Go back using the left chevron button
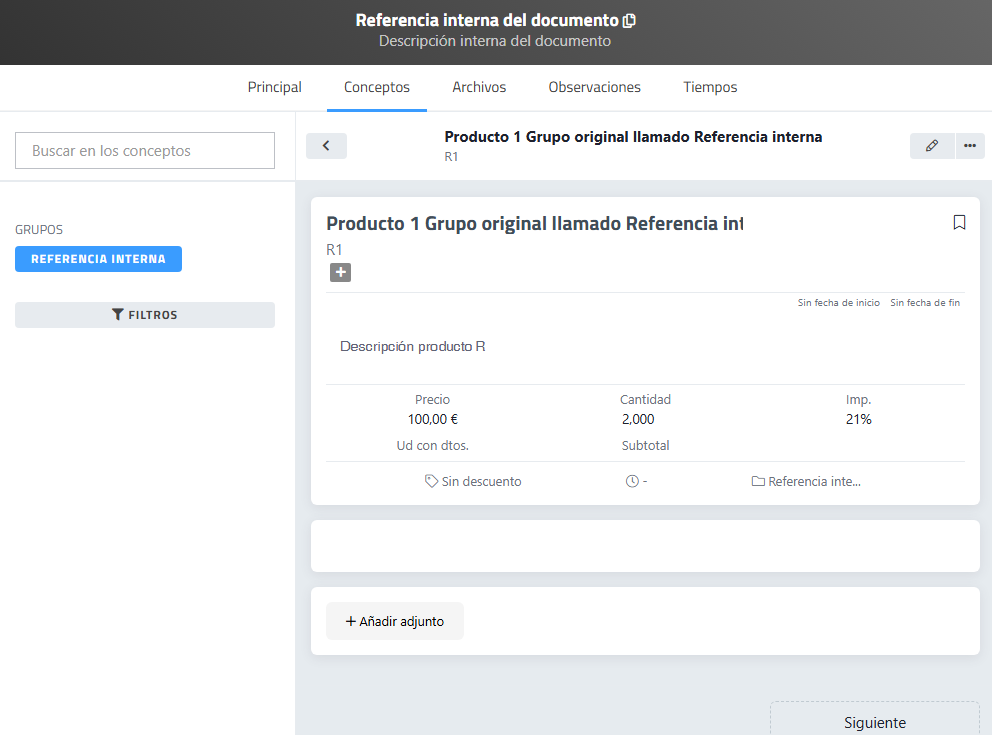This screenshot has width=992, height=735. tap(326, 146)
